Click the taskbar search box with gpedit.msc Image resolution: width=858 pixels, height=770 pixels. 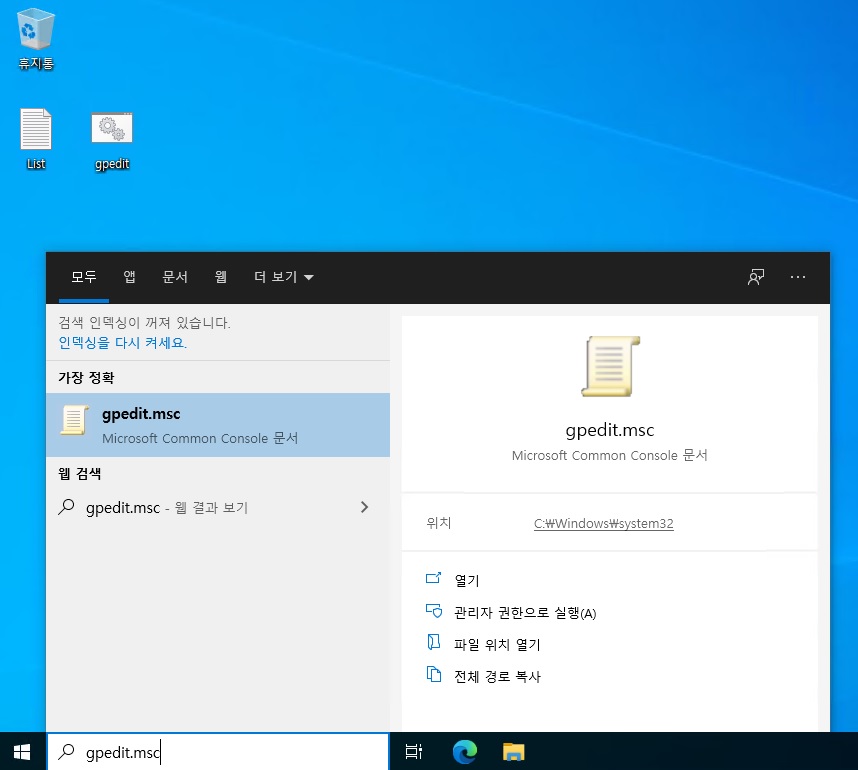(x=218, y=752)
